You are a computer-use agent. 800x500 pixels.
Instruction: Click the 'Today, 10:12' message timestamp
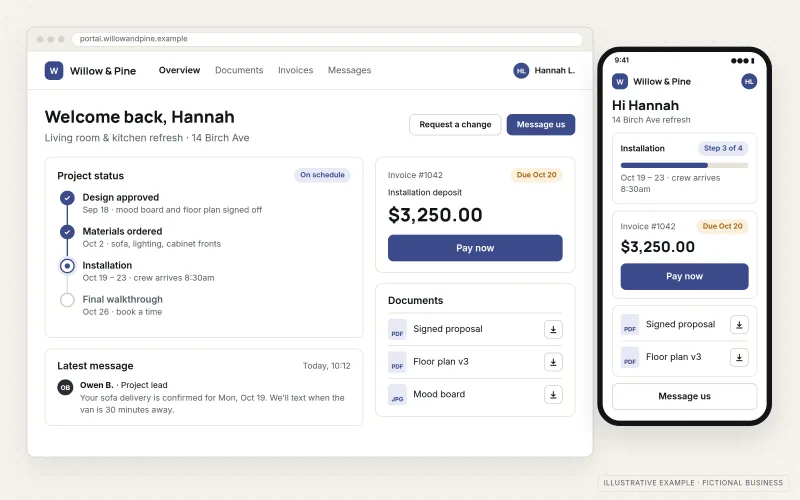tap(327, 366)
